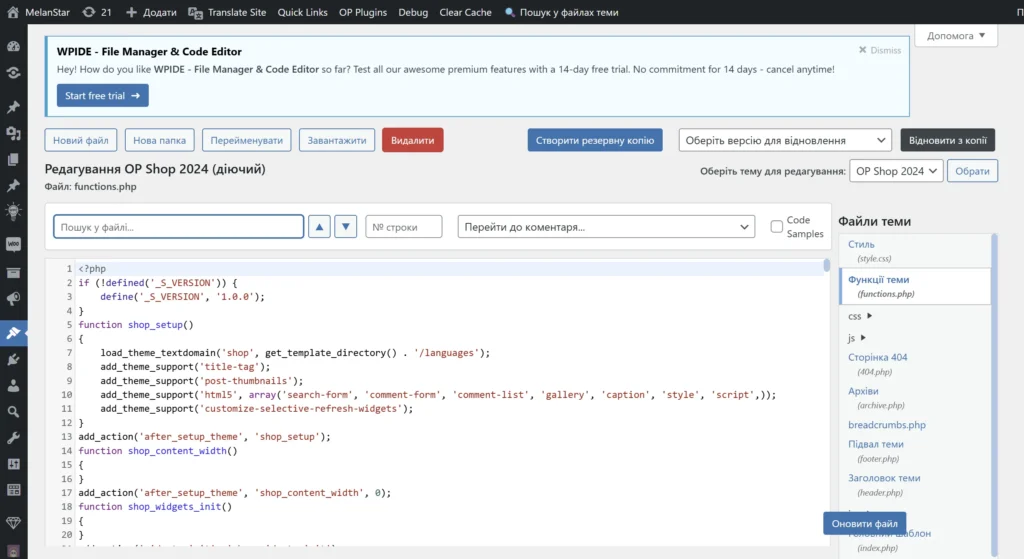Click the Start free trial button

pos(103,95)
